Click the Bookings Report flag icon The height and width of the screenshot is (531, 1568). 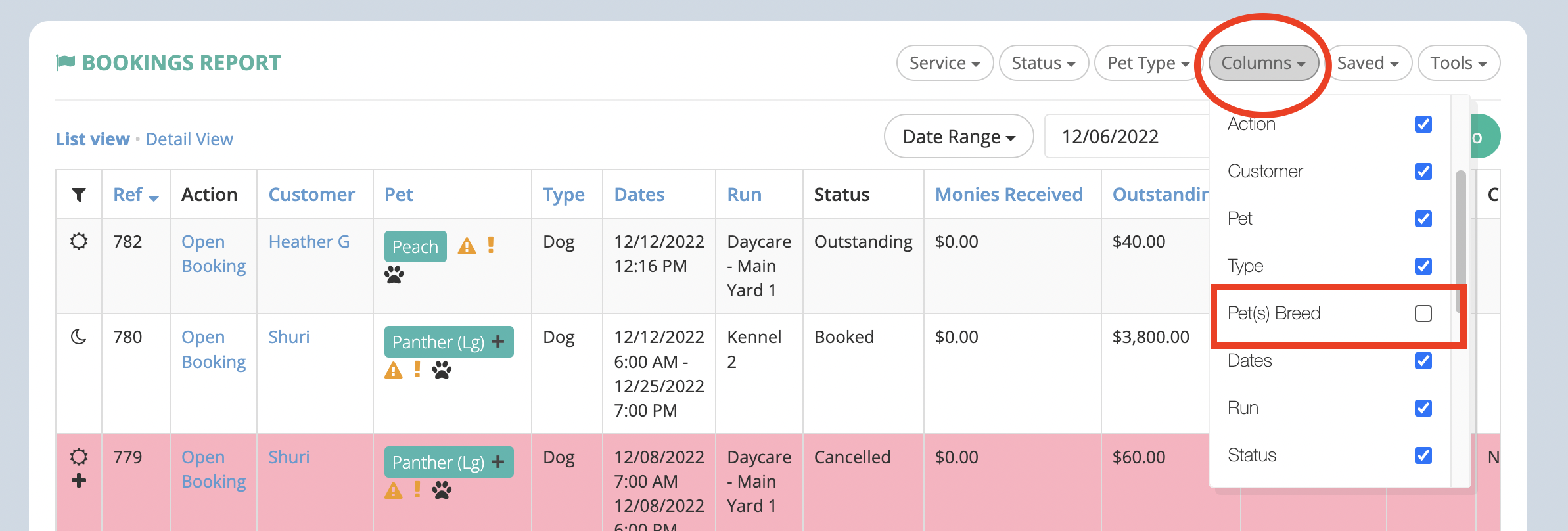click(x=66, y=62)
